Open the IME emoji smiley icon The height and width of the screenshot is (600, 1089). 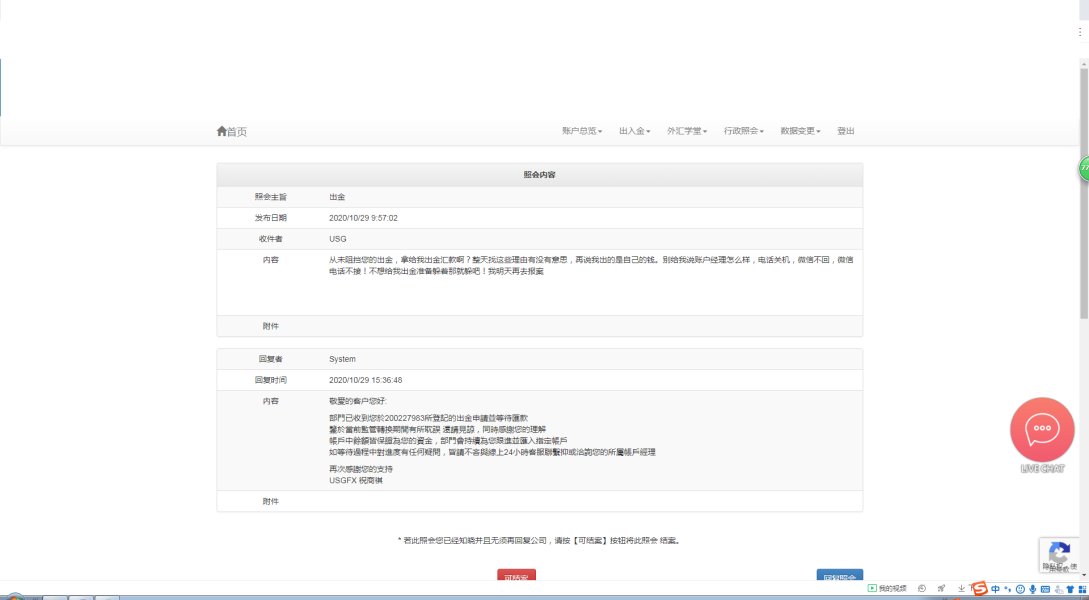pyautogui.click(x=1020, y=589)
